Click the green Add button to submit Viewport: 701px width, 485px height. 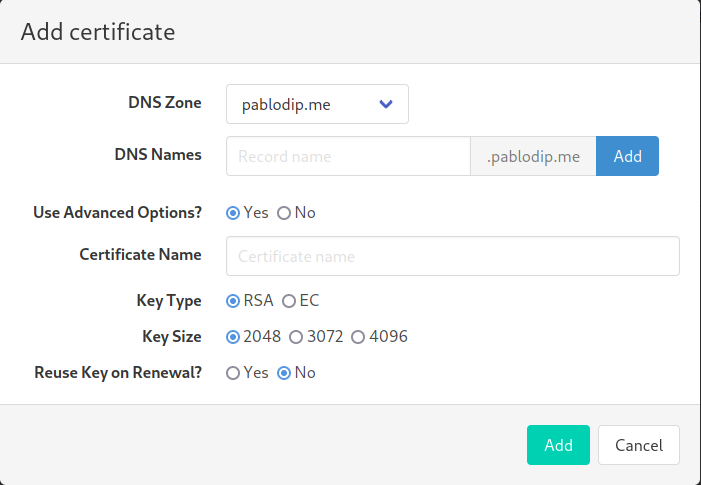[x=558, y=445]
